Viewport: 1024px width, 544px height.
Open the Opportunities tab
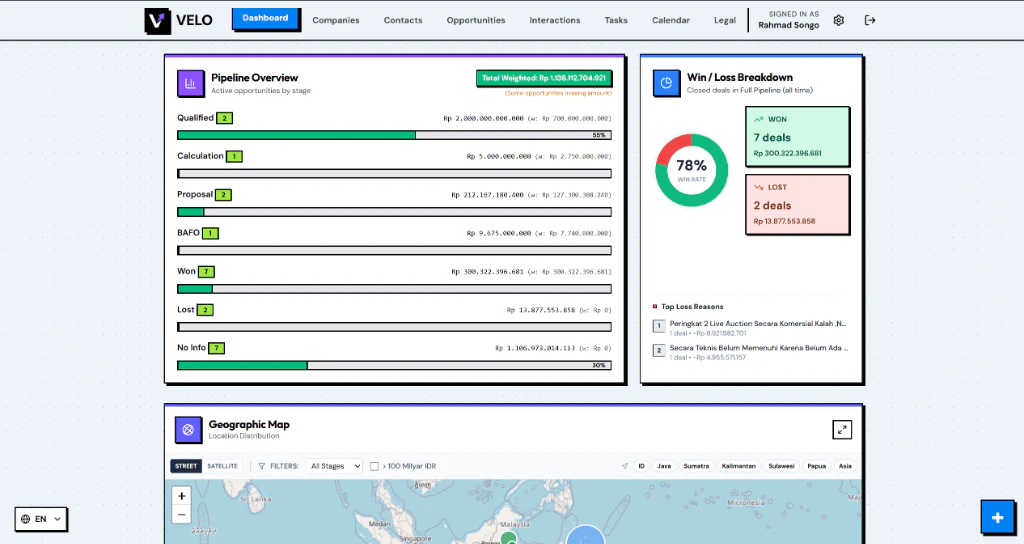click(x=476, y=20)
